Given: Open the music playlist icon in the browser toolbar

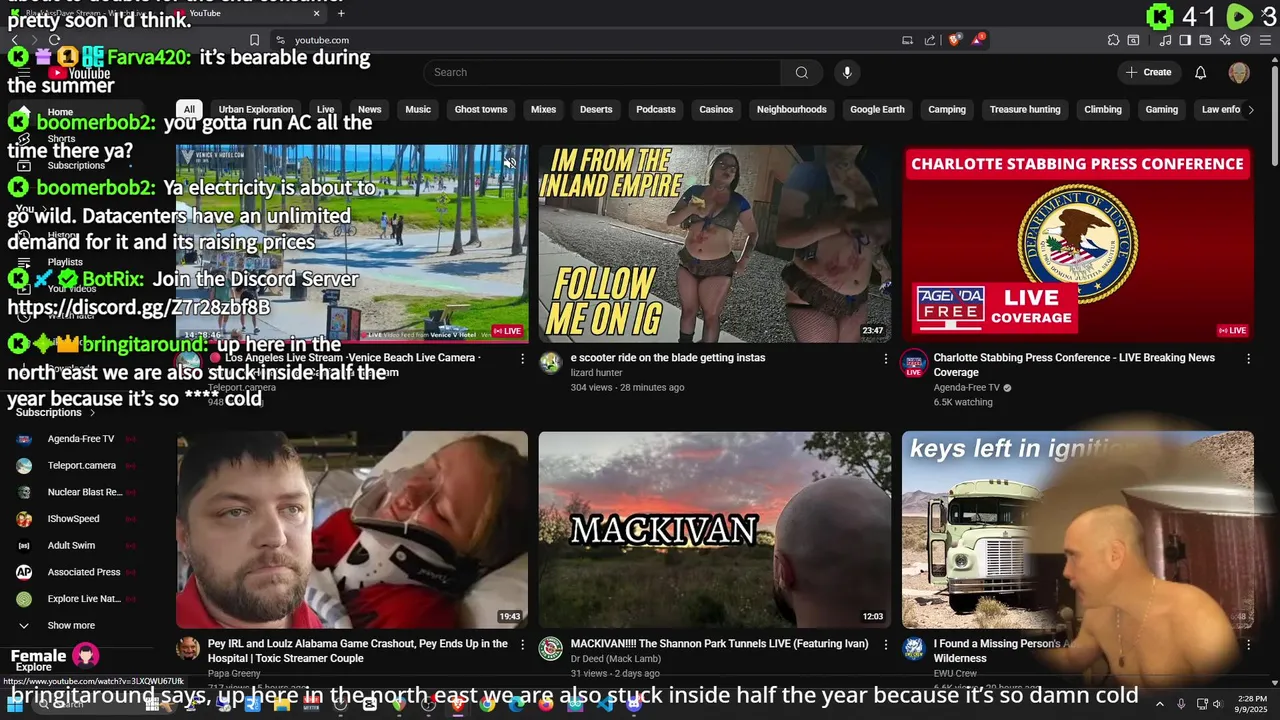Looking at the screenshot, I should click(x=1165, y=40).
